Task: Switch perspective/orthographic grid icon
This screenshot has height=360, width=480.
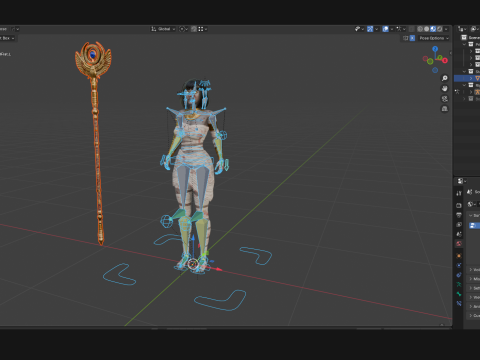Action: [445, 109]
